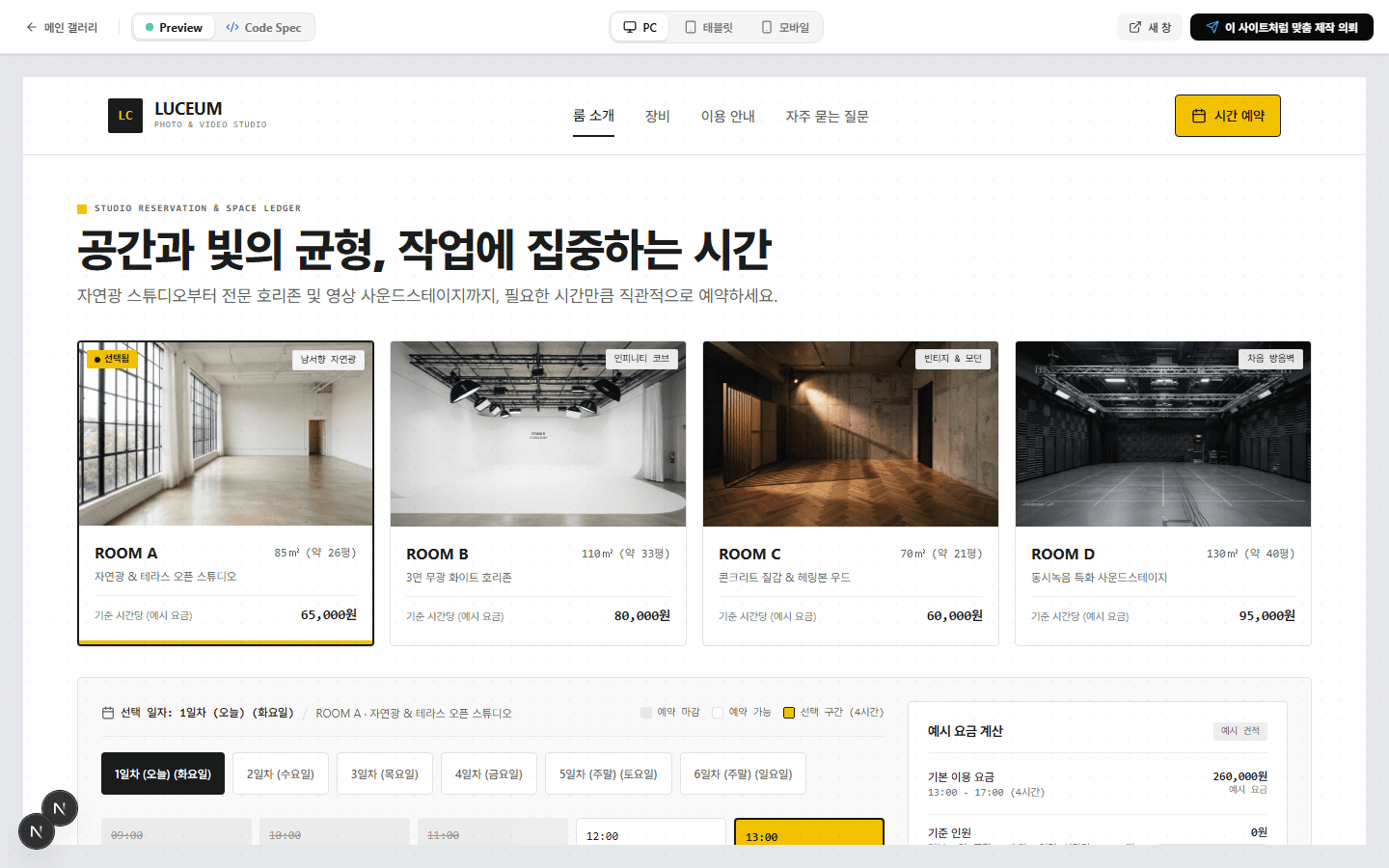Select the 1일차 (오늘) (화요일) date
The width and height of the screenshot is (1389, 868).
pyautogui.click(x=163, y=773)
